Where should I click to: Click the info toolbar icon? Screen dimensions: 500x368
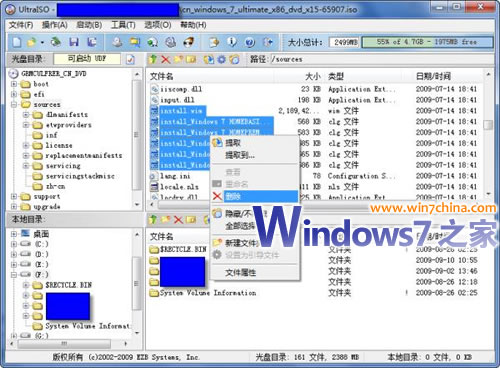232,42
